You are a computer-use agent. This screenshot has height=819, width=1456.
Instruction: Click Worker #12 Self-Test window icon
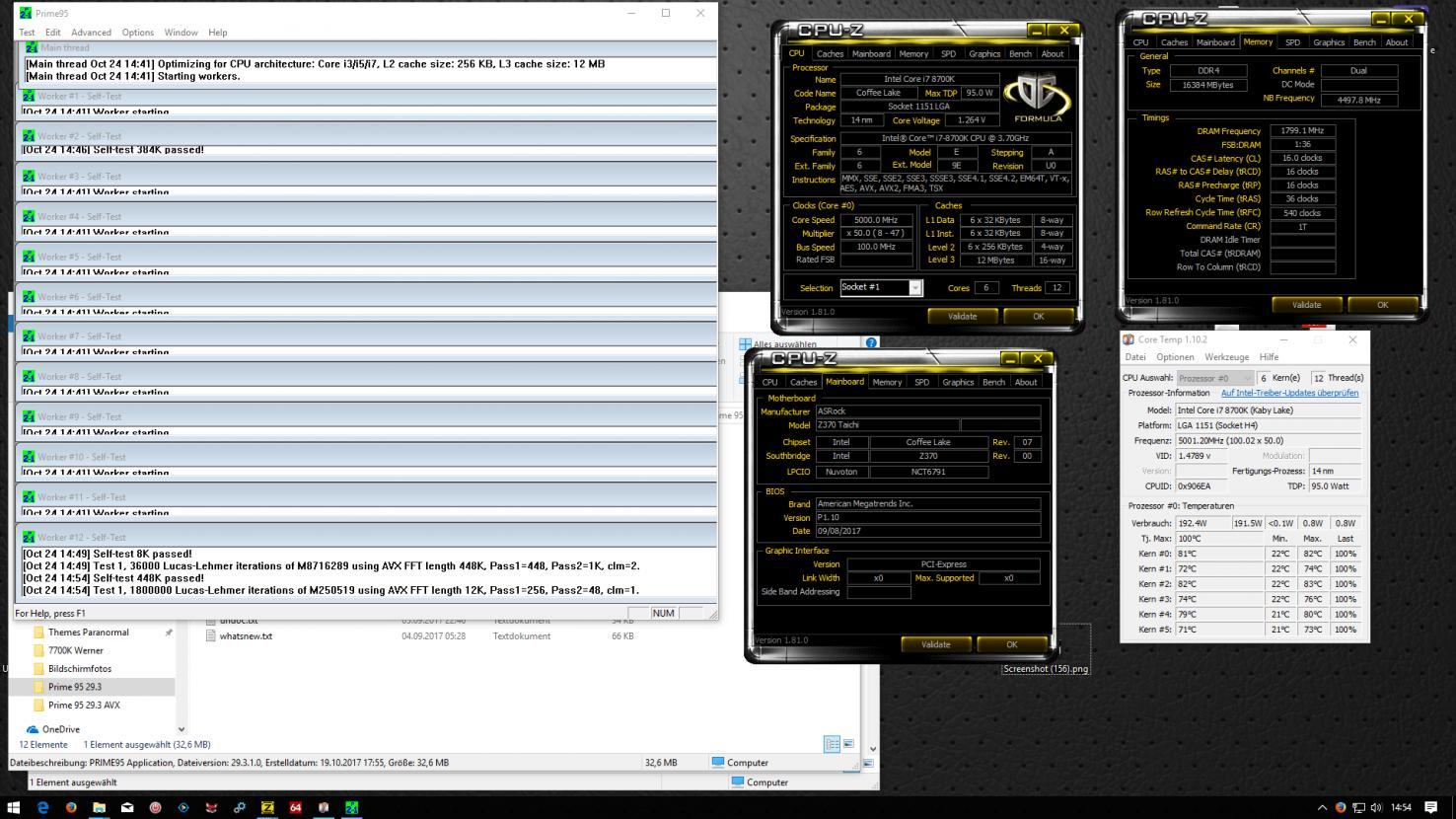click(x=29, y=537)
